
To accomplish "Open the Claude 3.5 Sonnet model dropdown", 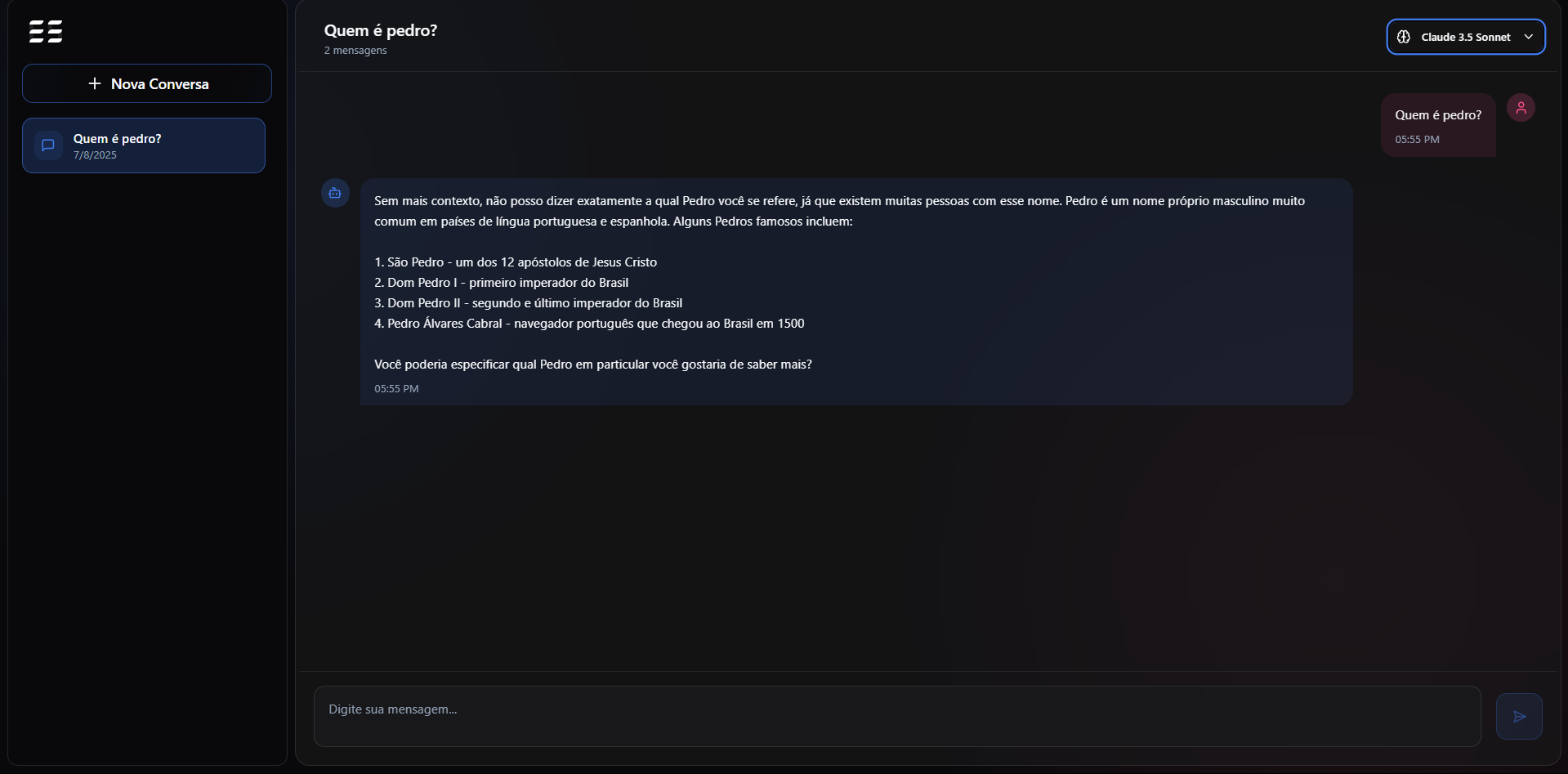I will 1465,37.
